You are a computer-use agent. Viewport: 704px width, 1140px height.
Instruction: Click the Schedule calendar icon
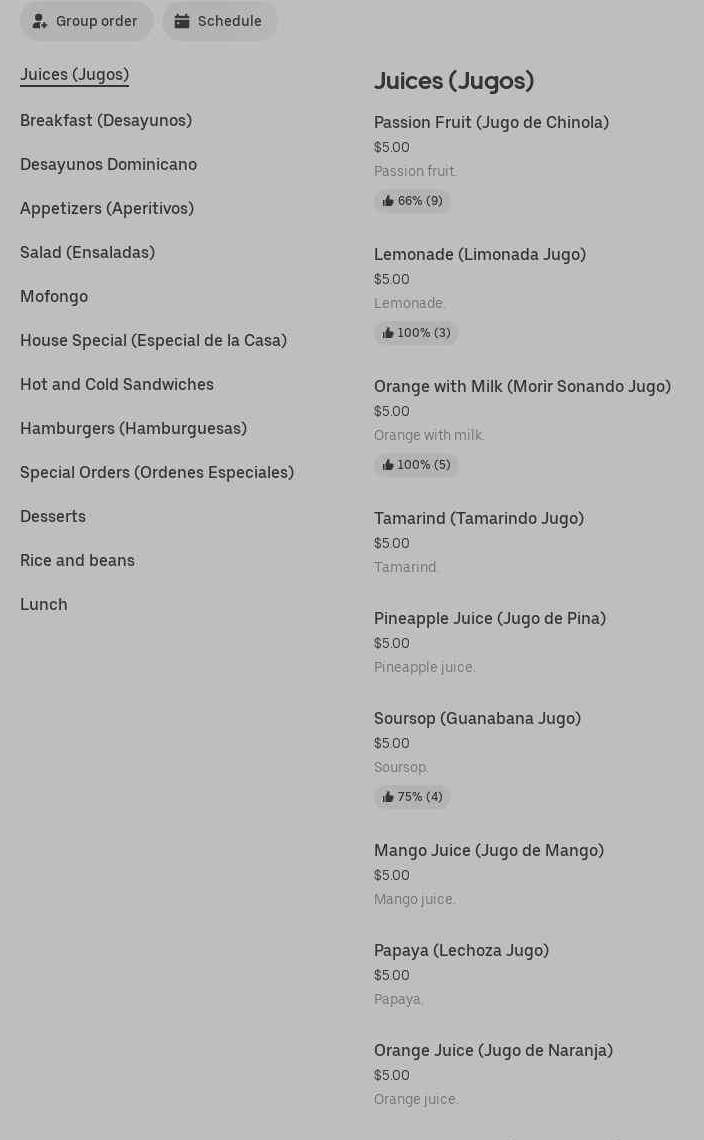click(182, 21)
